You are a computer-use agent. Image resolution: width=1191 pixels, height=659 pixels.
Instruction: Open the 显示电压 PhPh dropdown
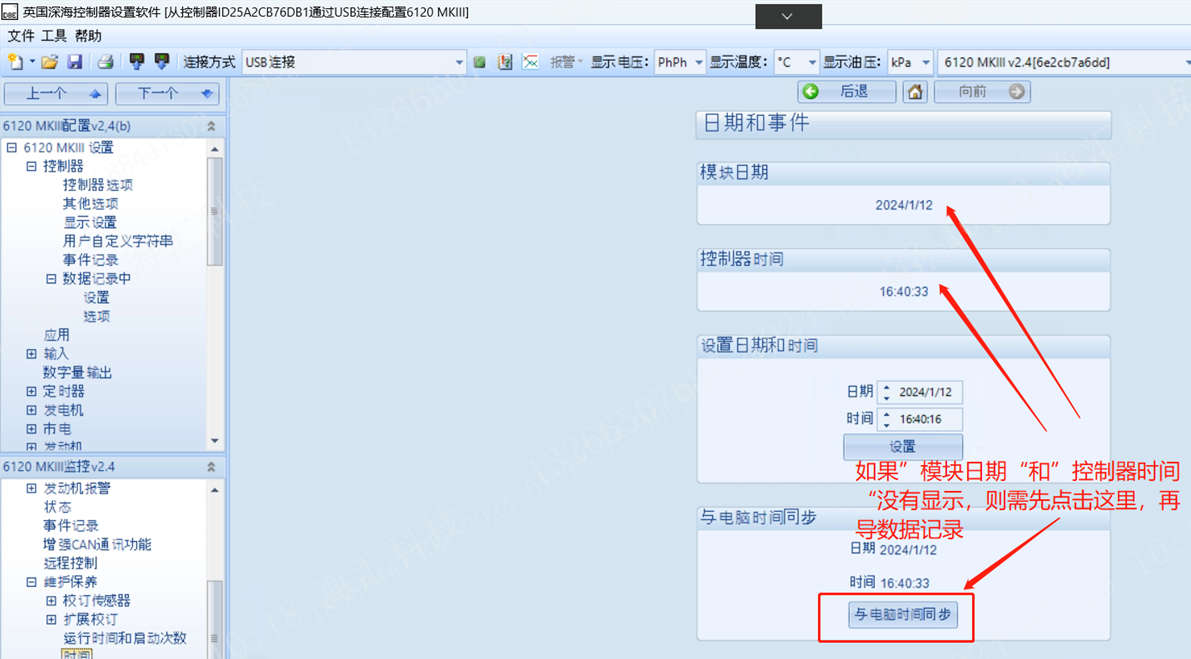[680, 62]
